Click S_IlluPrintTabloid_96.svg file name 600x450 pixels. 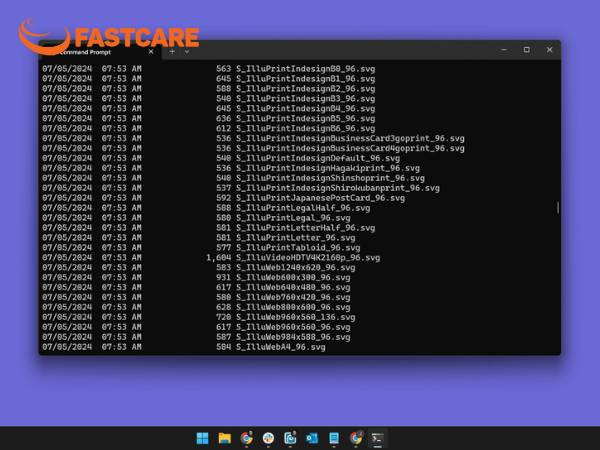click(x=298, y=248)
